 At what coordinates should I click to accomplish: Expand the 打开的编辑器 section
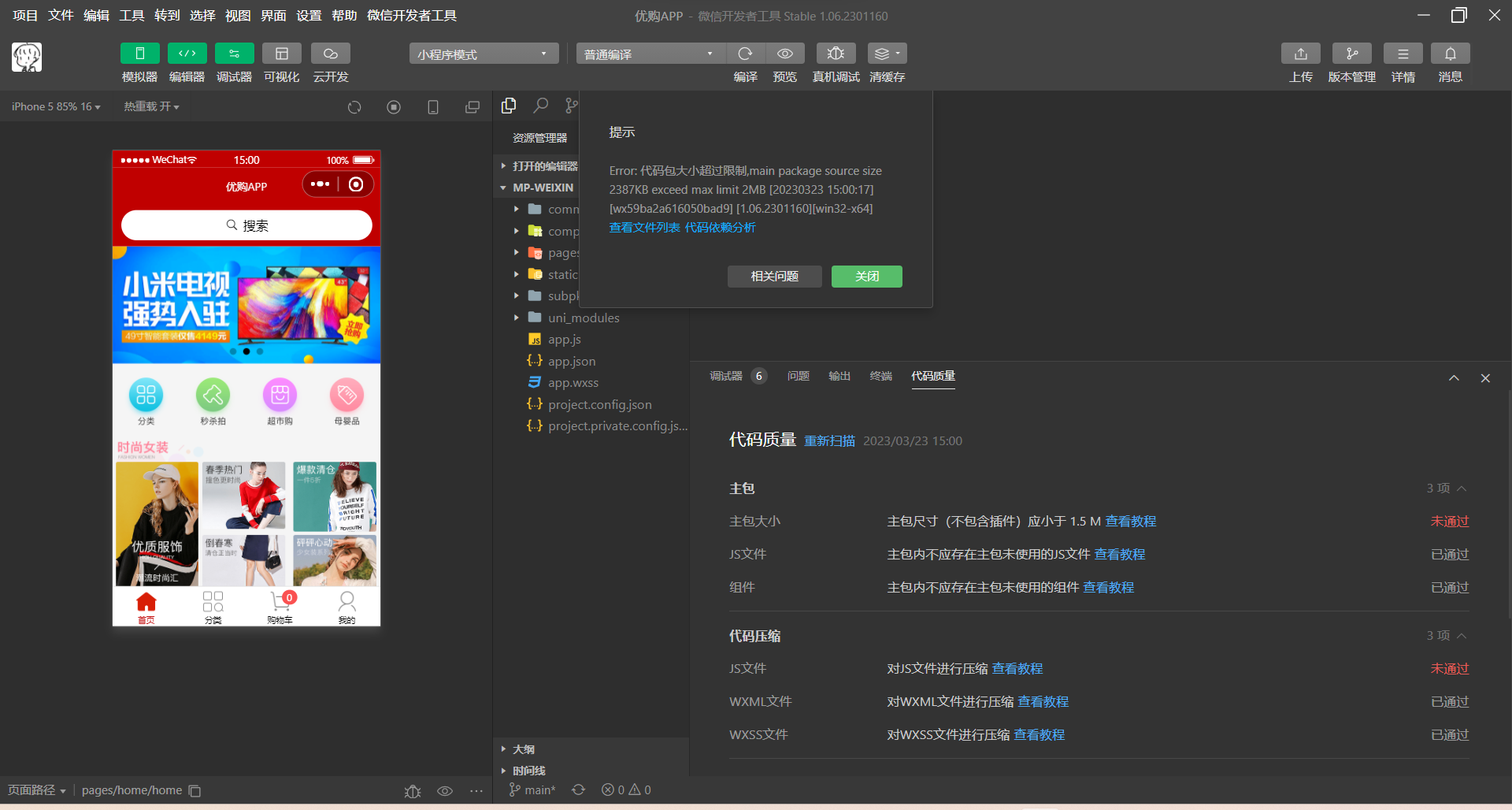[539, 166]
